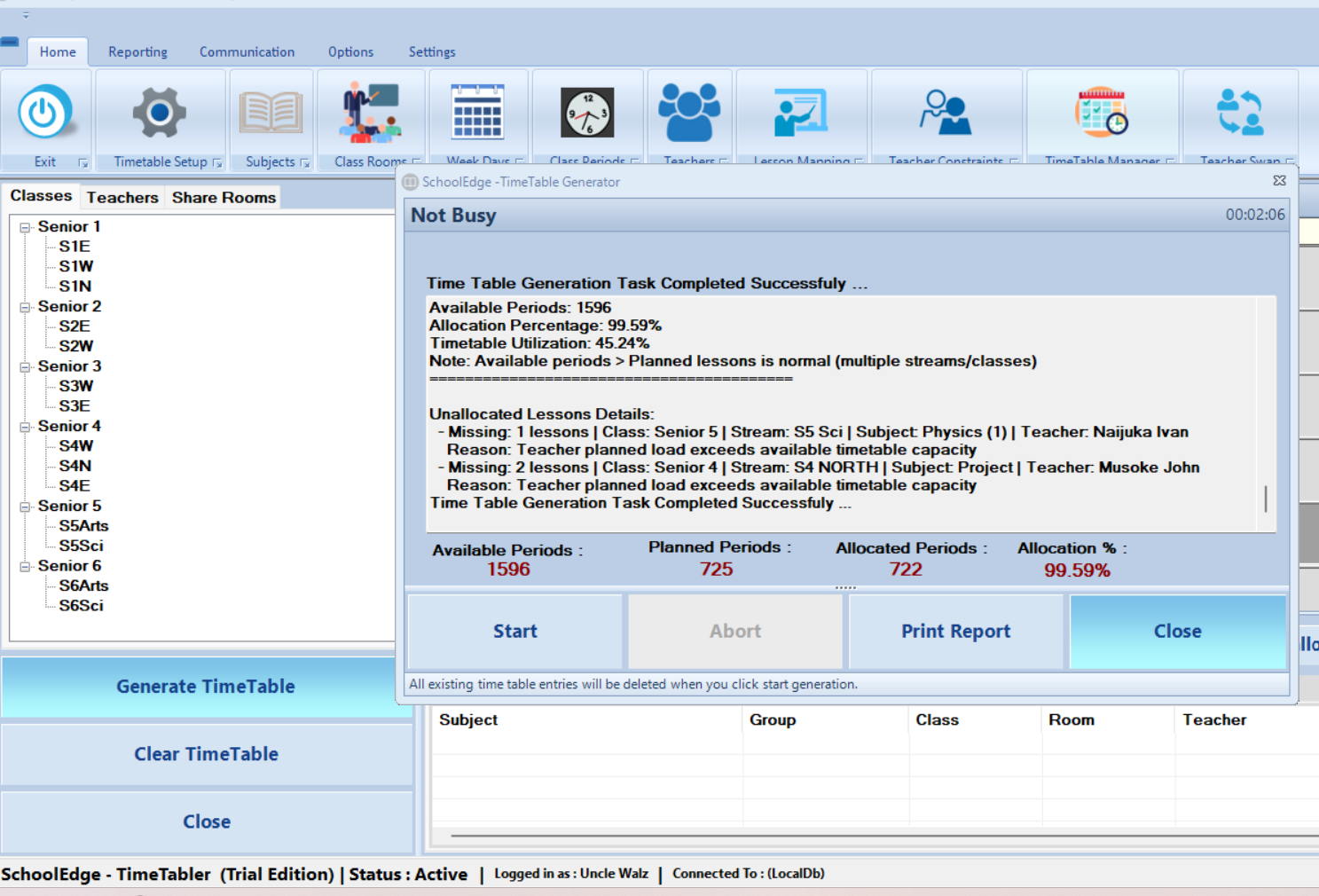Switch to the Home ribbon tab

point(58,51)
